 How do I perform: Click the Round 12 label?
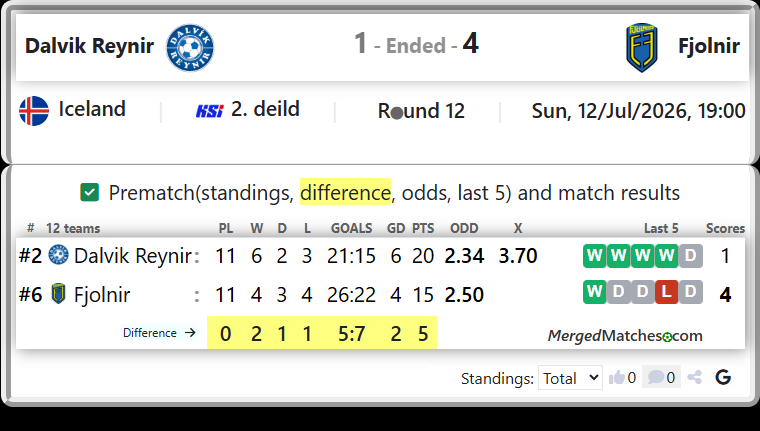pyautogui.click(x=421, y=111)
